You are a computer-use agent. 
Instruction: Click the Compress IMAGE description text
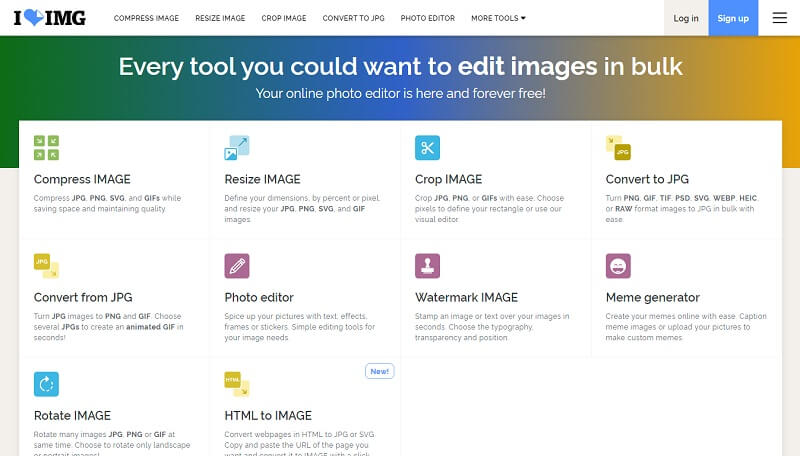(107, 204)
